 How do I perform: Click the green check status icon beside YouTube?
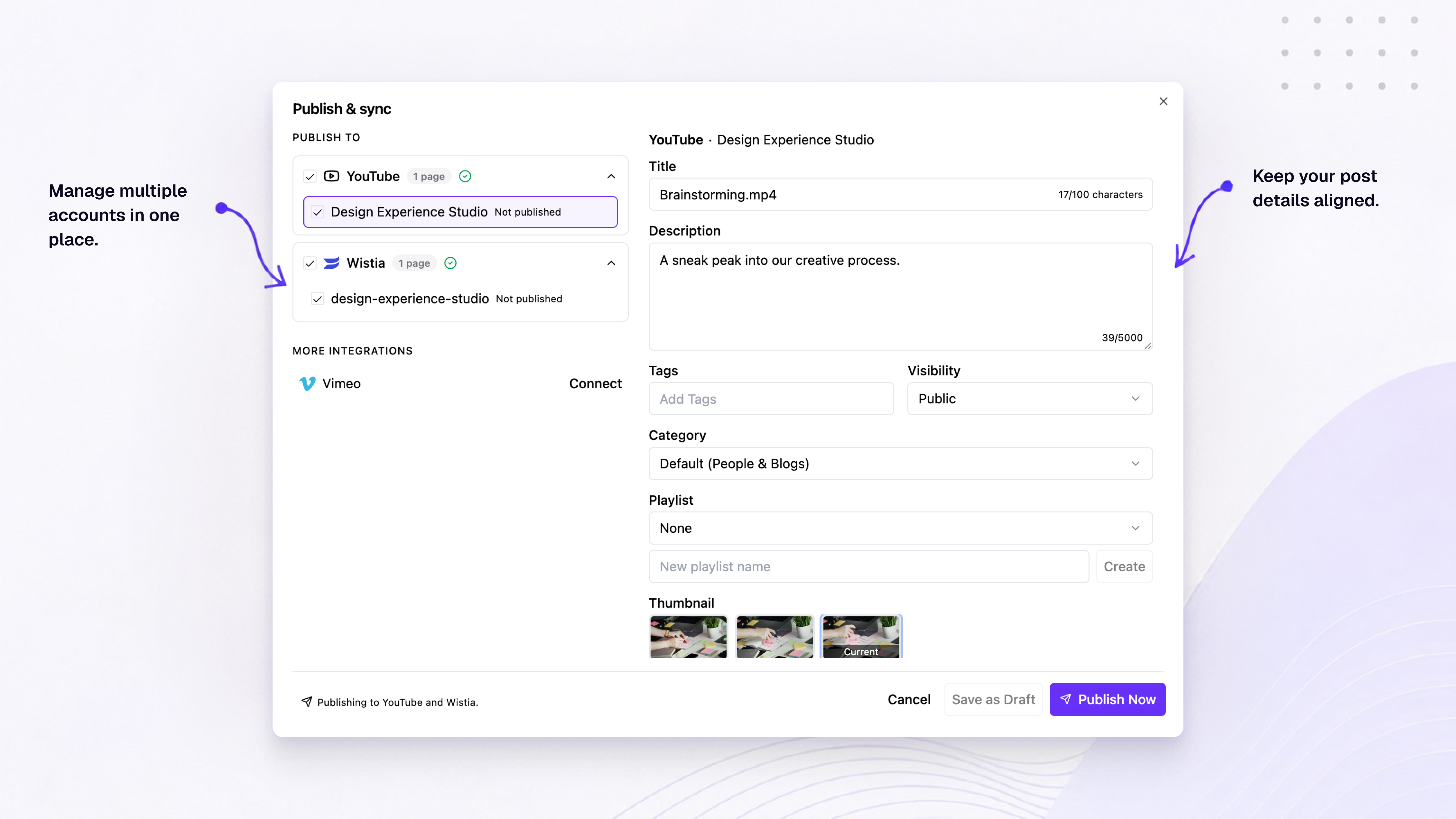pos(465,176)
